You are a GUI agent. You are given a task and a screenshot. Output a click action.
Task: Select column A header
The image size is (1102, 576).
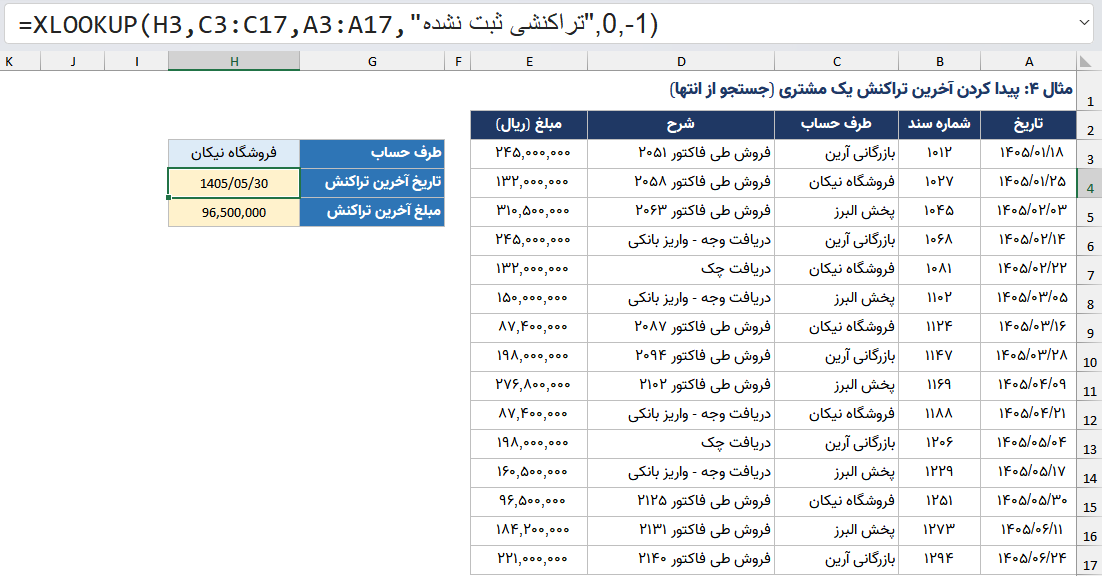(1028, 61)
